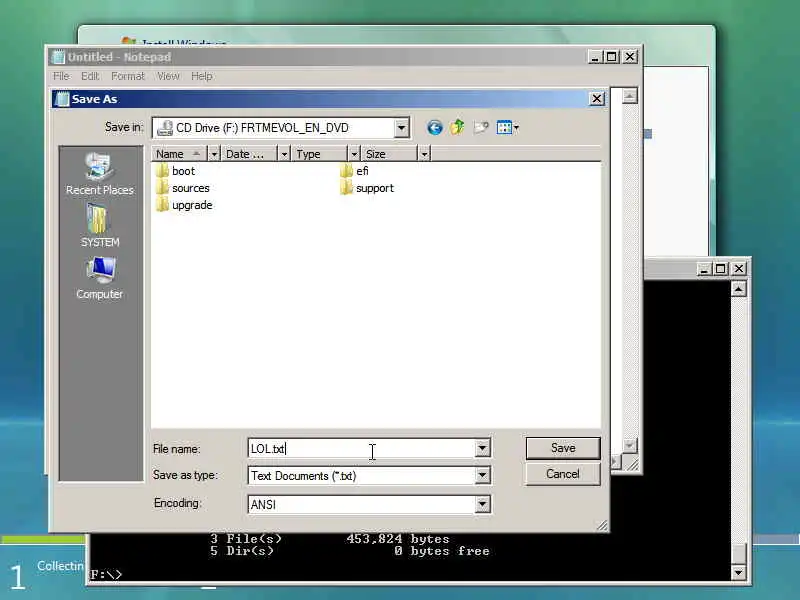The width and height of the screenshot is (800, 600).
Task: Click command prompt scroll down arrow
Action: [x=738, y=572]
